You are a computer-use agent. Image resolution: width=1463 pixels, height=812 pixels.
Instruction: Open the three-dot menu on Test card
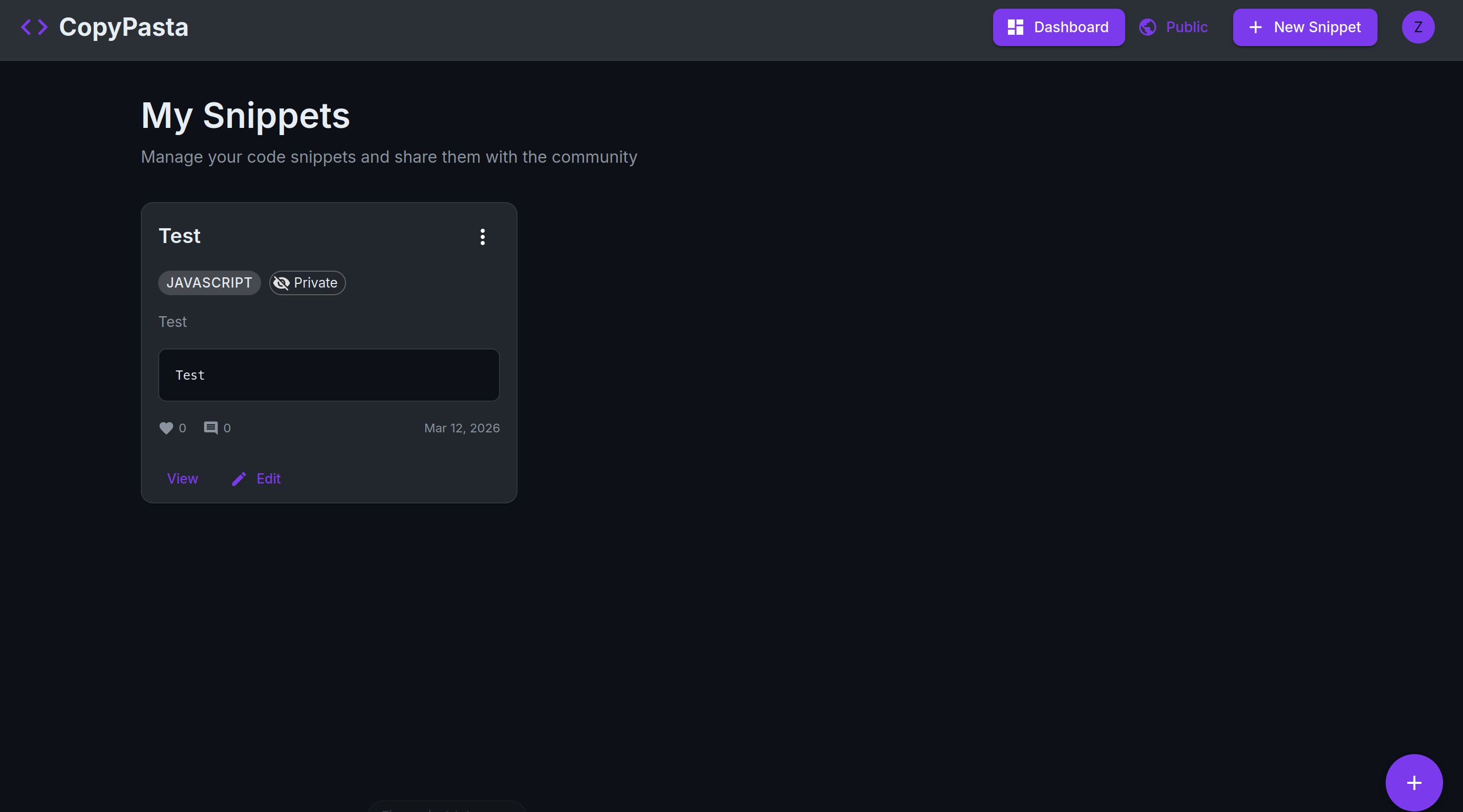tap(482, 237)
